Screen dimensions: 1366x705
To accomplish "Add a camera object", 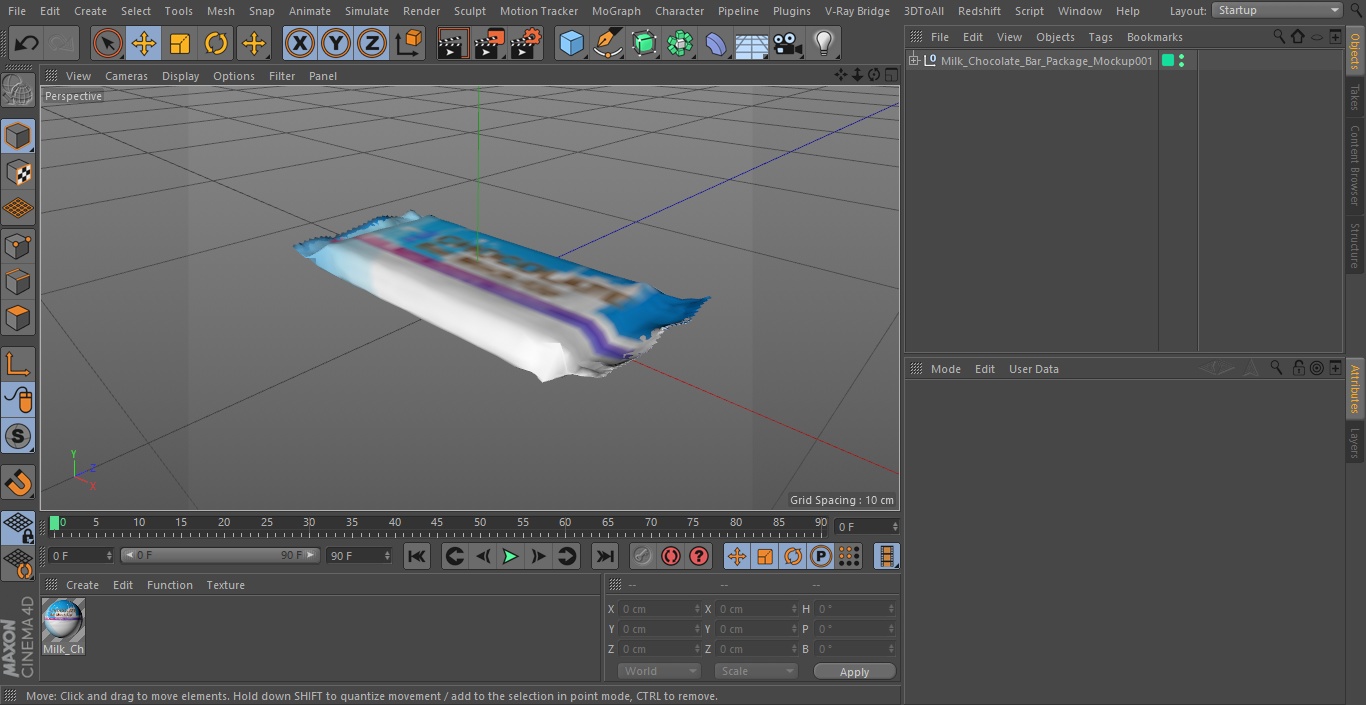I will pyautogui.click(x=788, y=43).
